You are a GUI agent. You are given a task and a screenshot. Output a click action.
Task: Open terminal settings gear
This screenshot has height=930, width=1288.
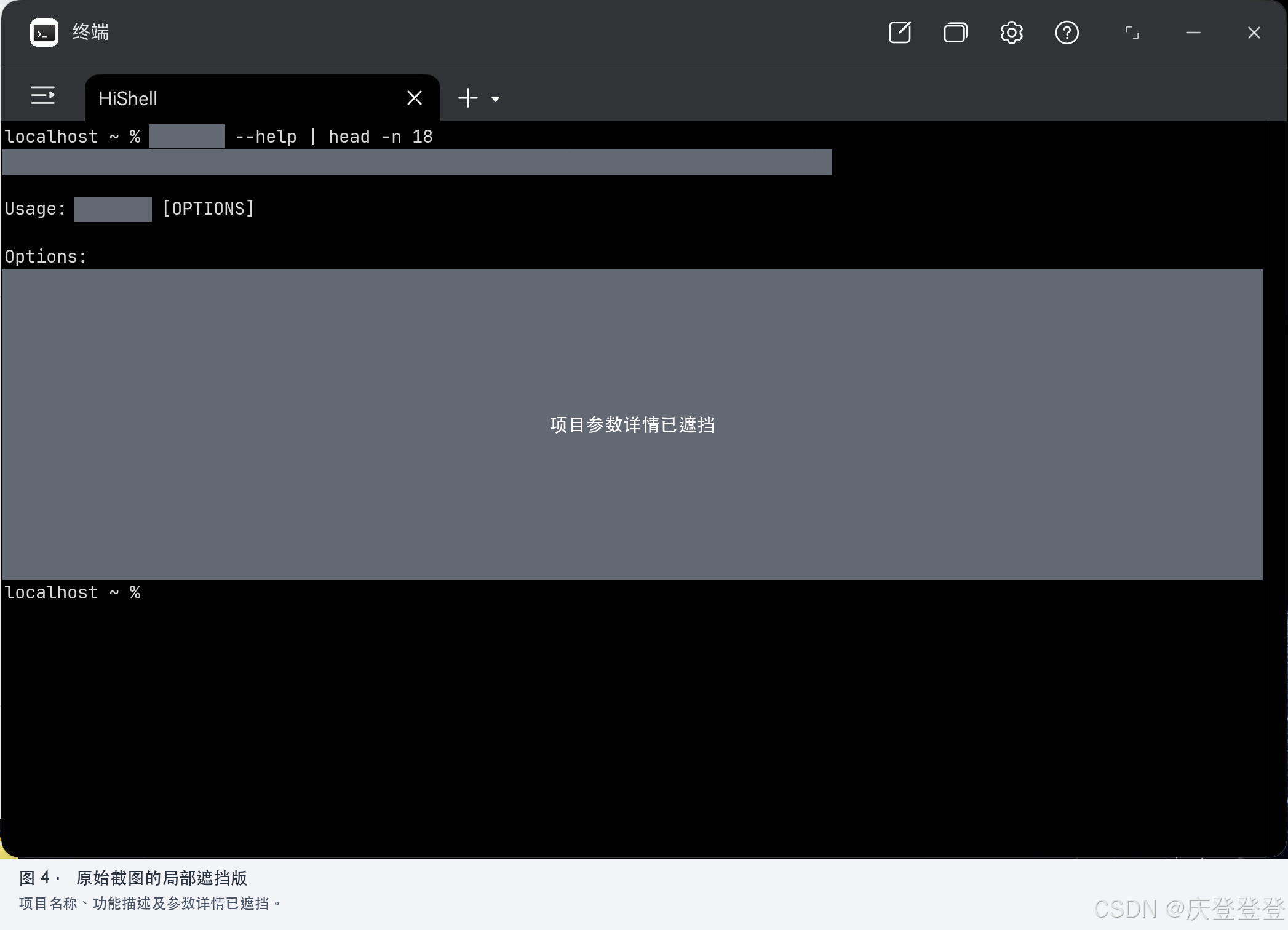pos(1011,33)
